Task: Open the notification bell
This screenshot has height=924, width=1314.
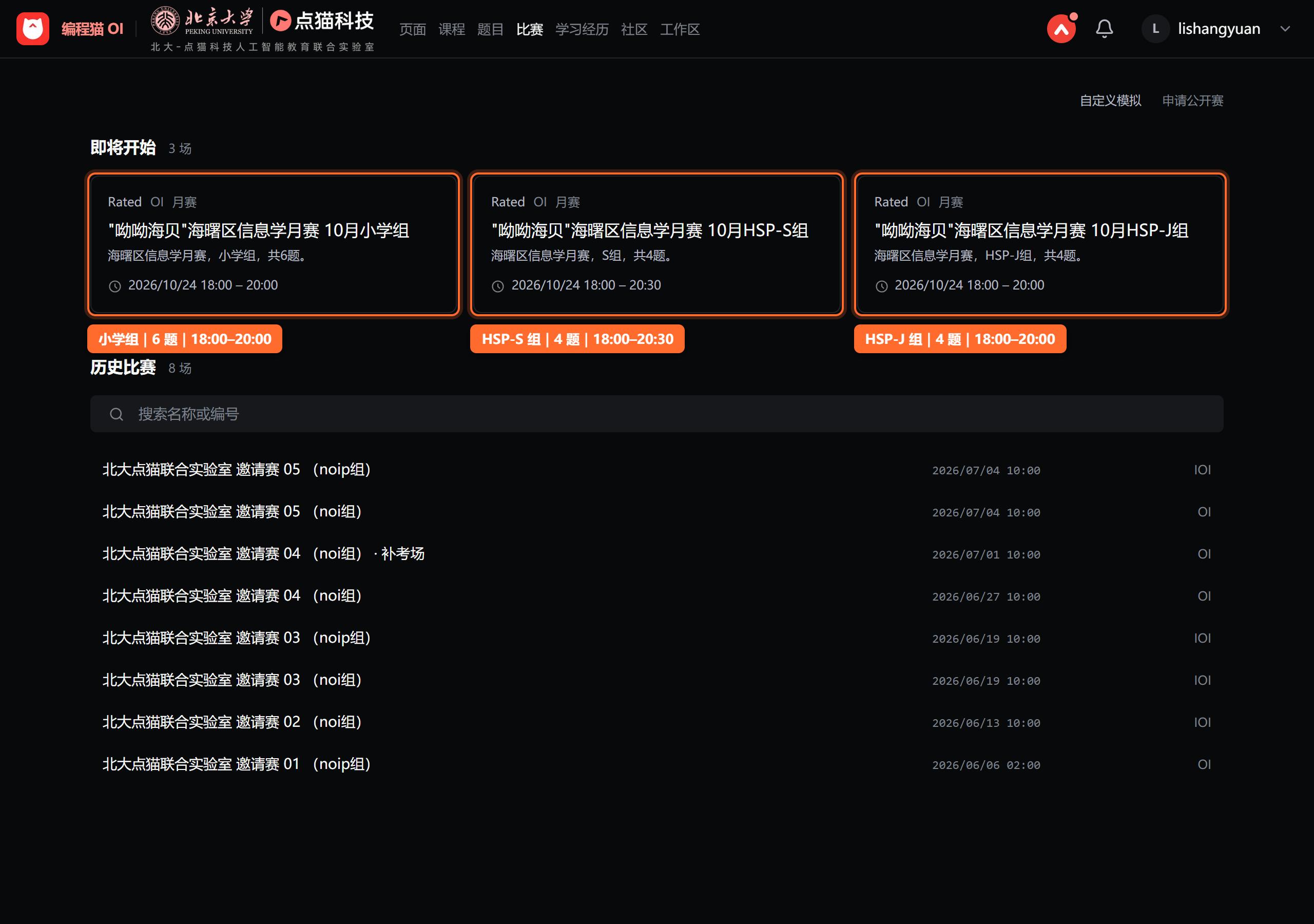Action: 1104,29
